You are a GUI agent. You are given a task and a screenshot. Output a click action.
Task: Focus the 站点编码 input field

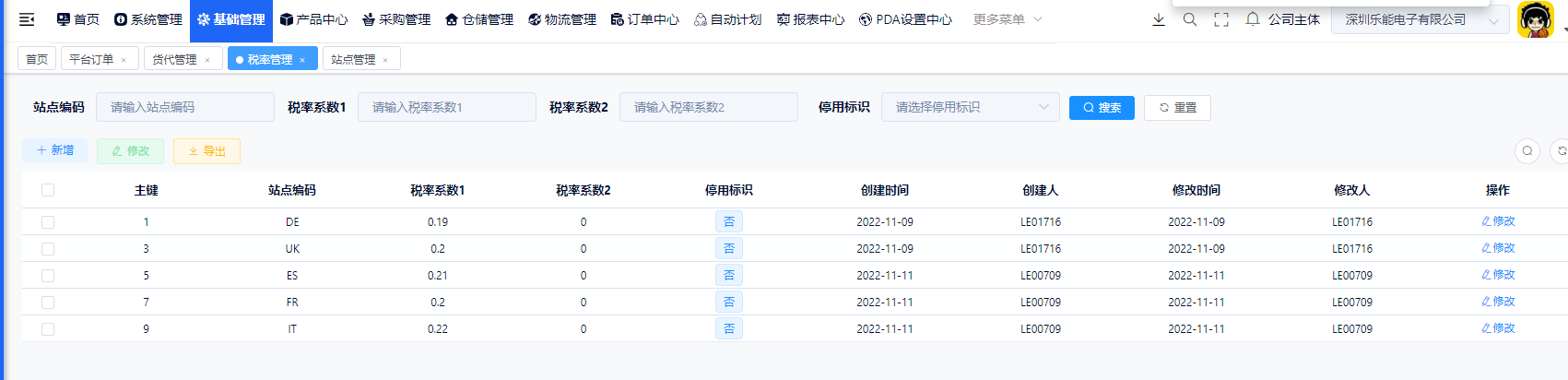tap(185, 107)
